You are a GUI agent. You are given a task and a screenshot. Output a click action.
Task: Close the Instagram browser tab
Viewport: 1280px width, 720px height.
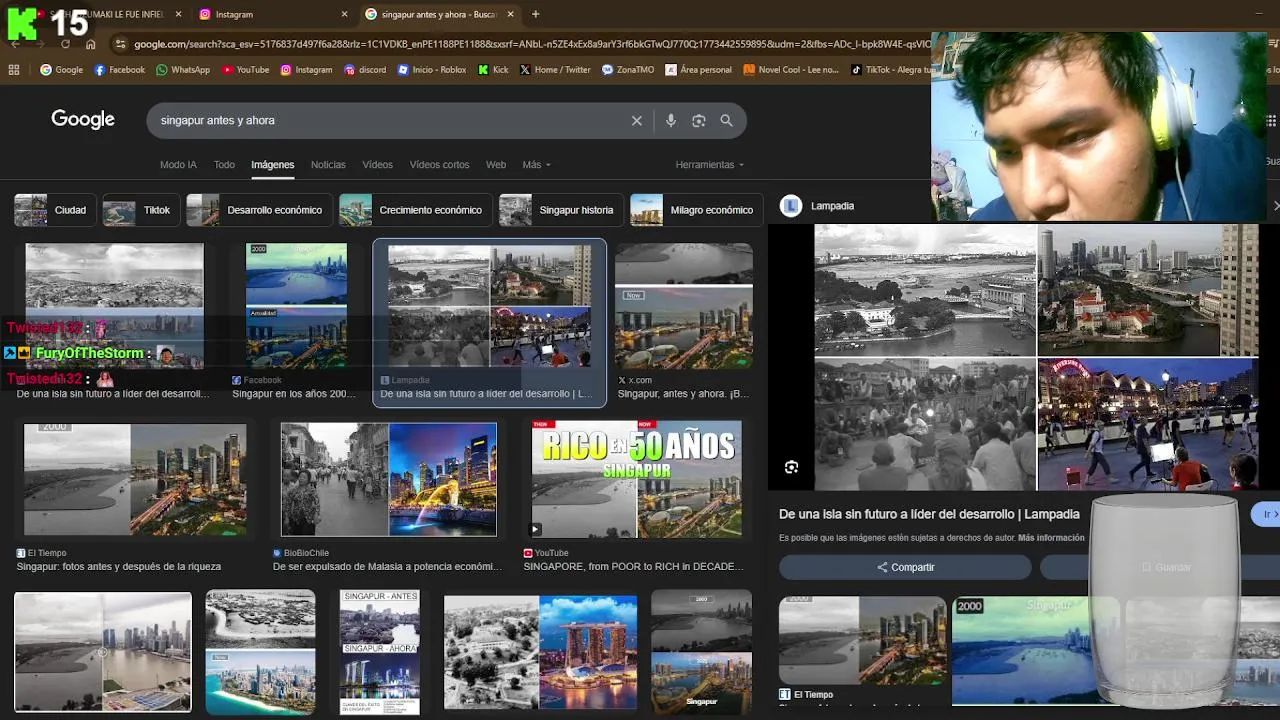(x=345, y=14)
